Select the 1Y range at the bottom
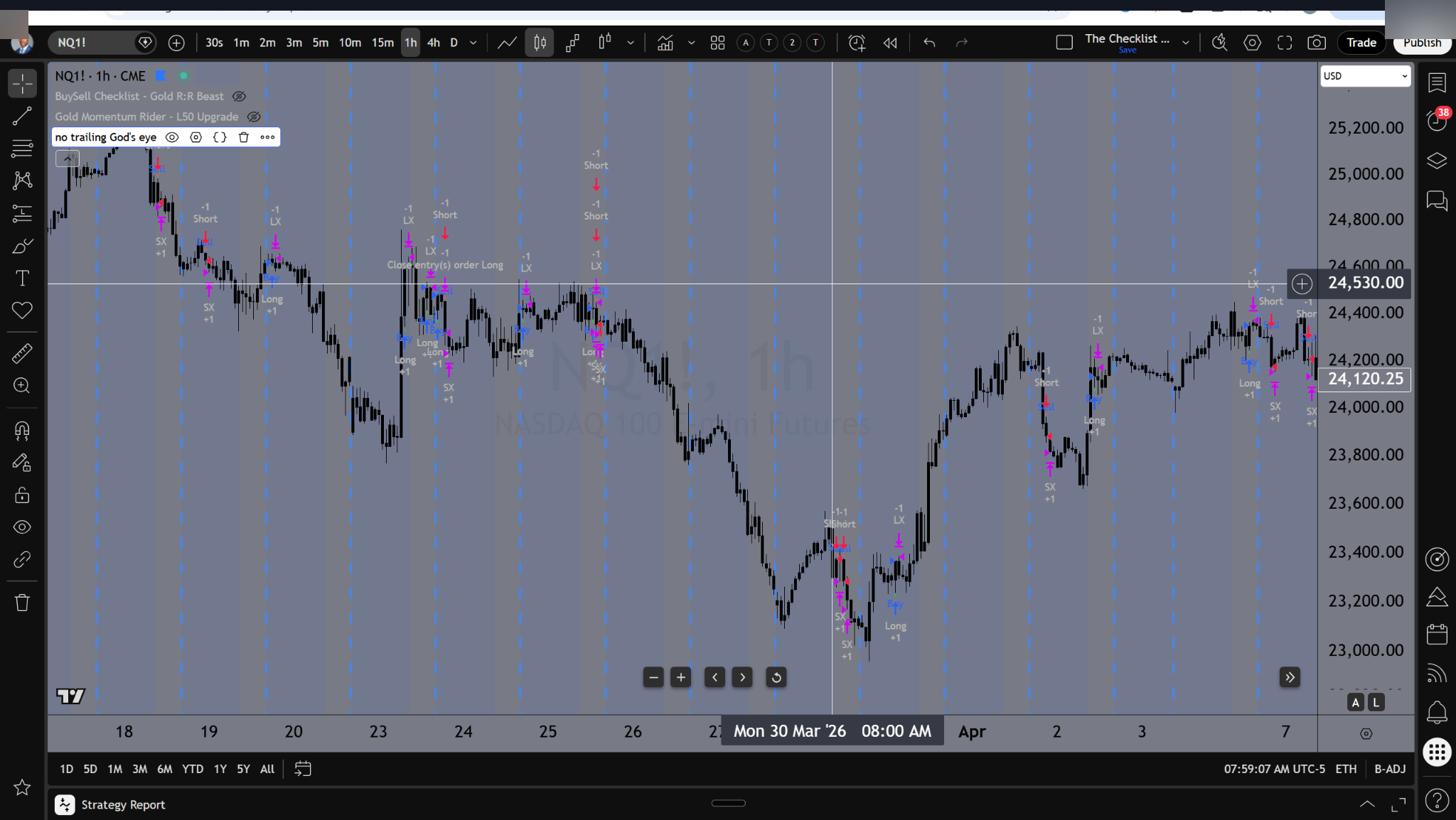The image size is (1456, 820). pyautogui.click(x=220, y=769)
